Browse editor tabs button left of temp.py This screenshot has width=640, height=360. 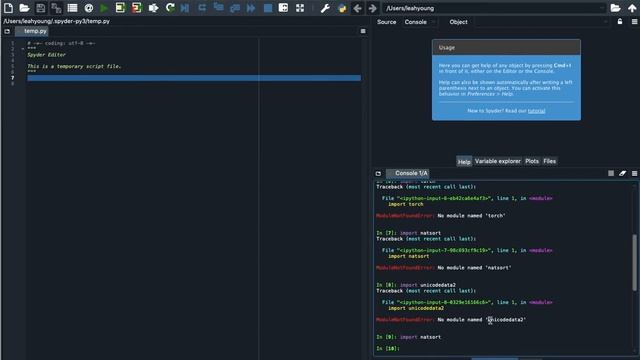[x=7, y=31]
